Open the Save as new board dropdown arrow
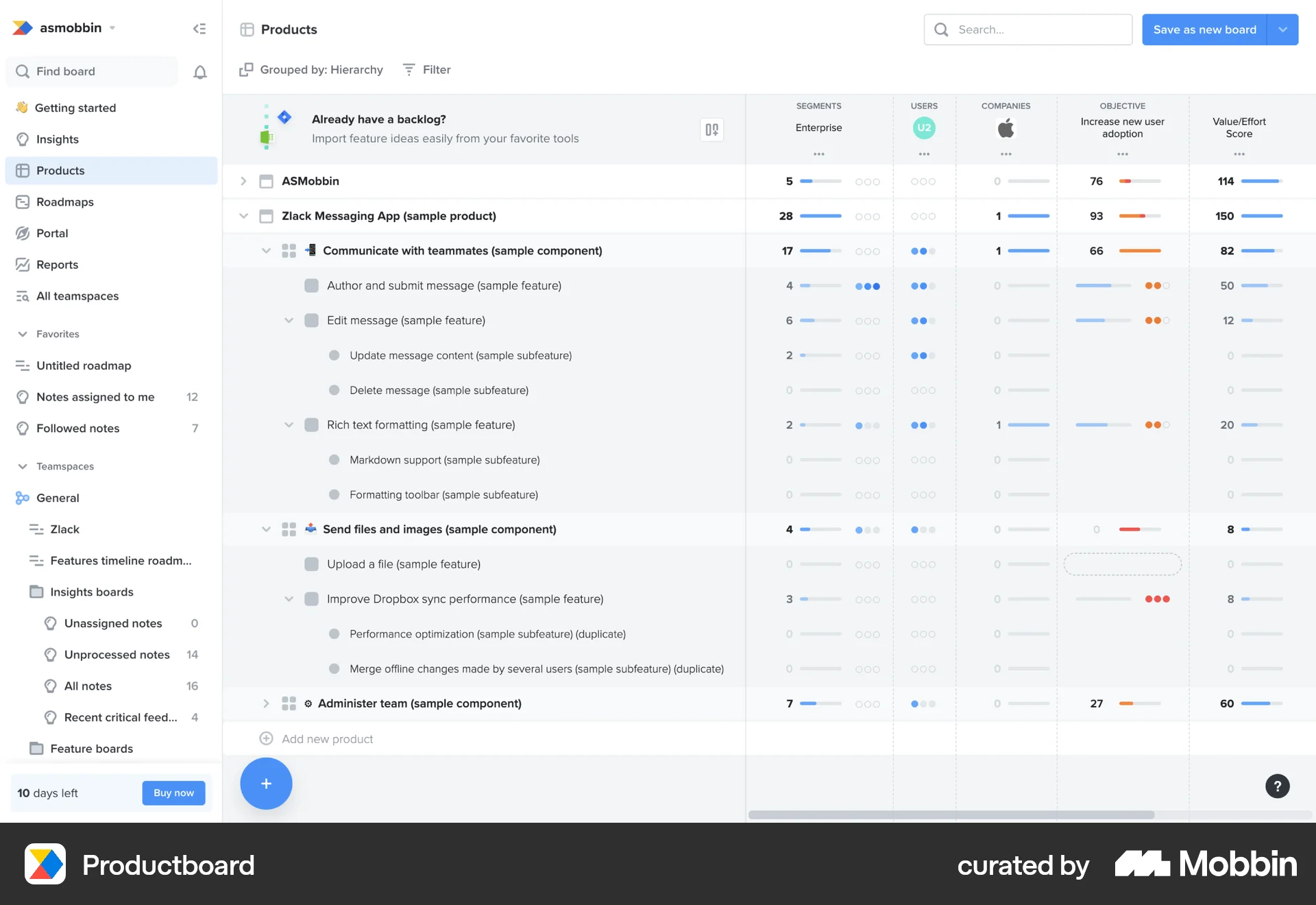The height and width of the screenshot is (905, 1316). click(x=1283, y=29)
